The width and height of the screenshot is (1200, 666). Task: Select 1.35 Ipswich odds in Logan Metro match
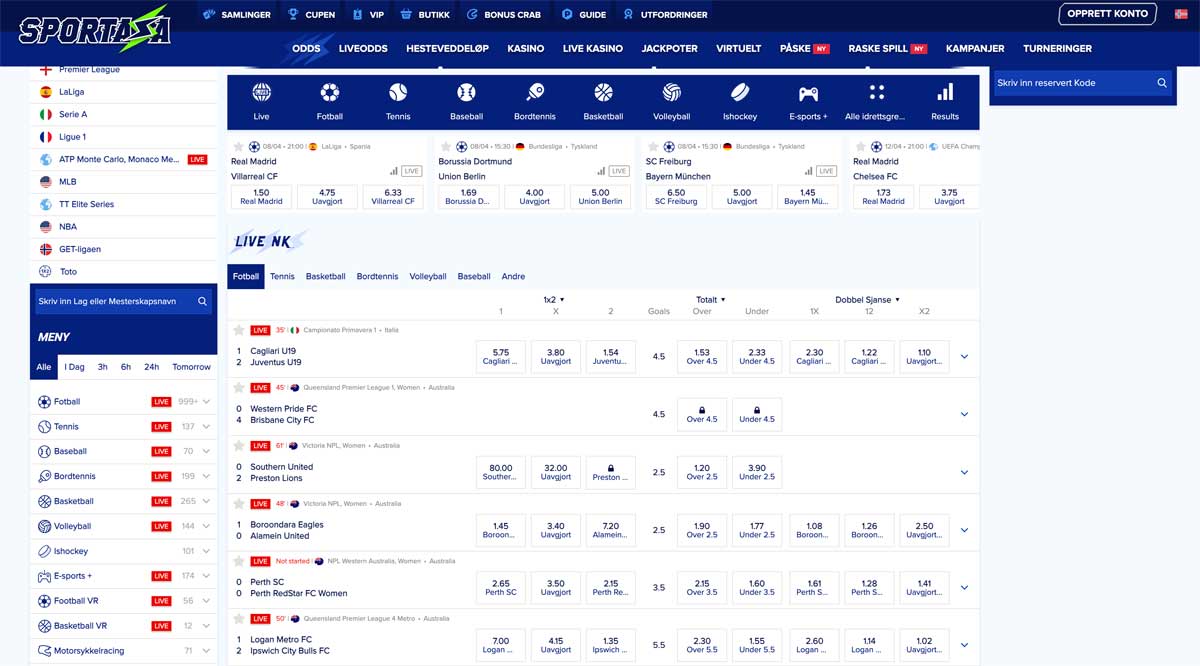point(611,645)
